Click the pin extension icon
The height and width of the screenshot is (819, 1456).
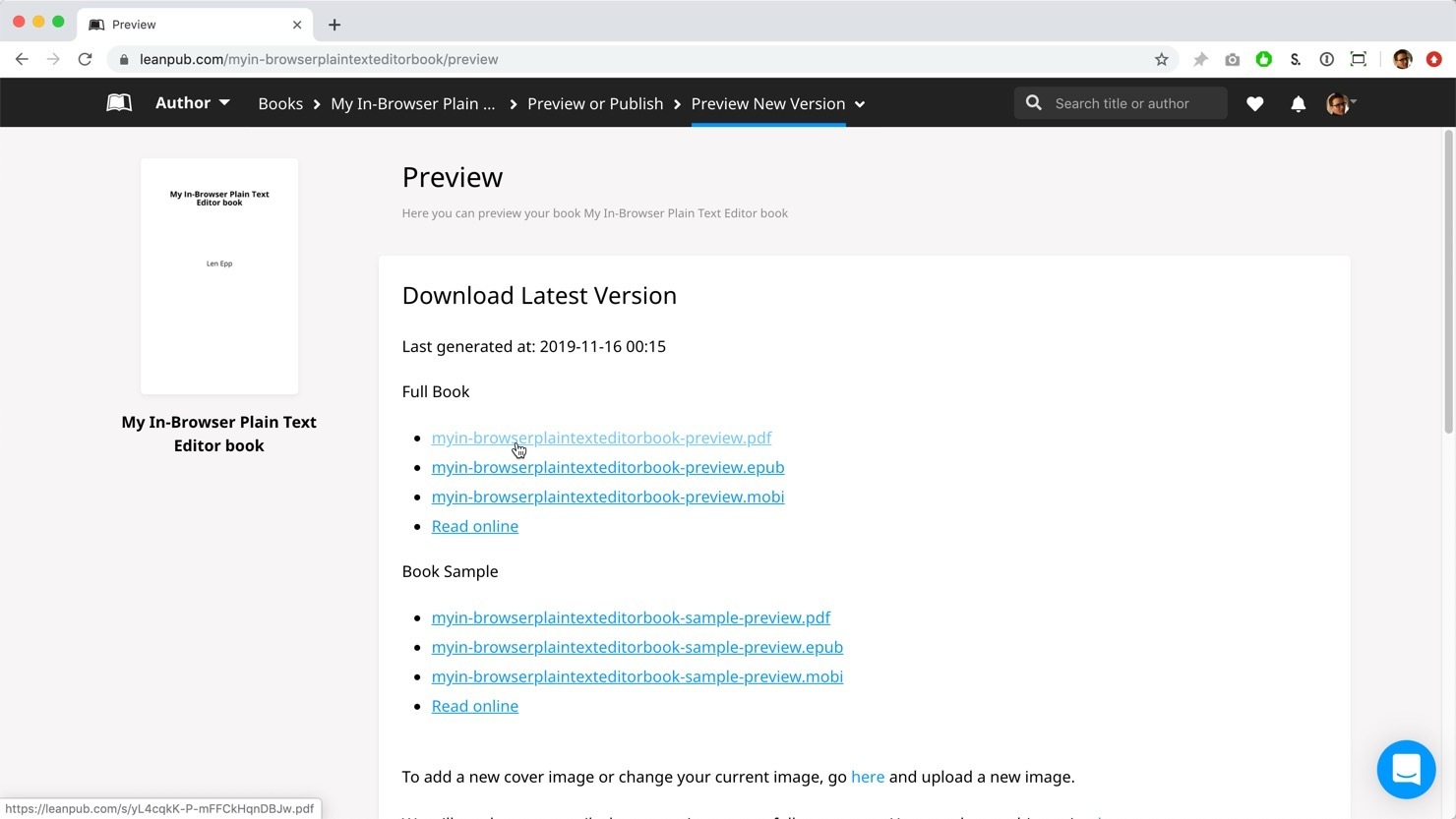[x=1200, y=59]
